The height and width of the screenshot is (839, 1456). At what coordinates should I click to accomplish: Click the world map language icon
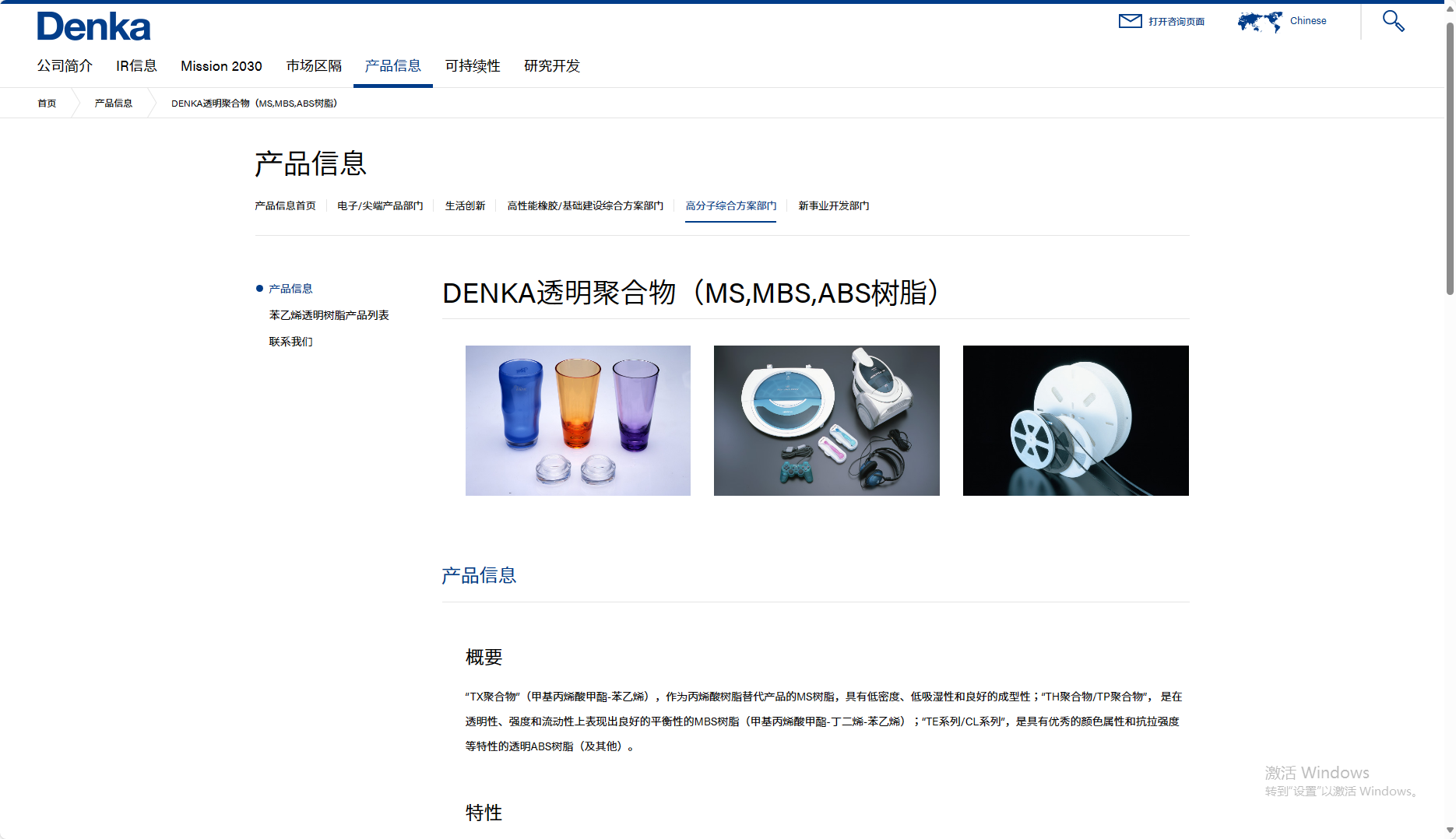coord(1260,22)
